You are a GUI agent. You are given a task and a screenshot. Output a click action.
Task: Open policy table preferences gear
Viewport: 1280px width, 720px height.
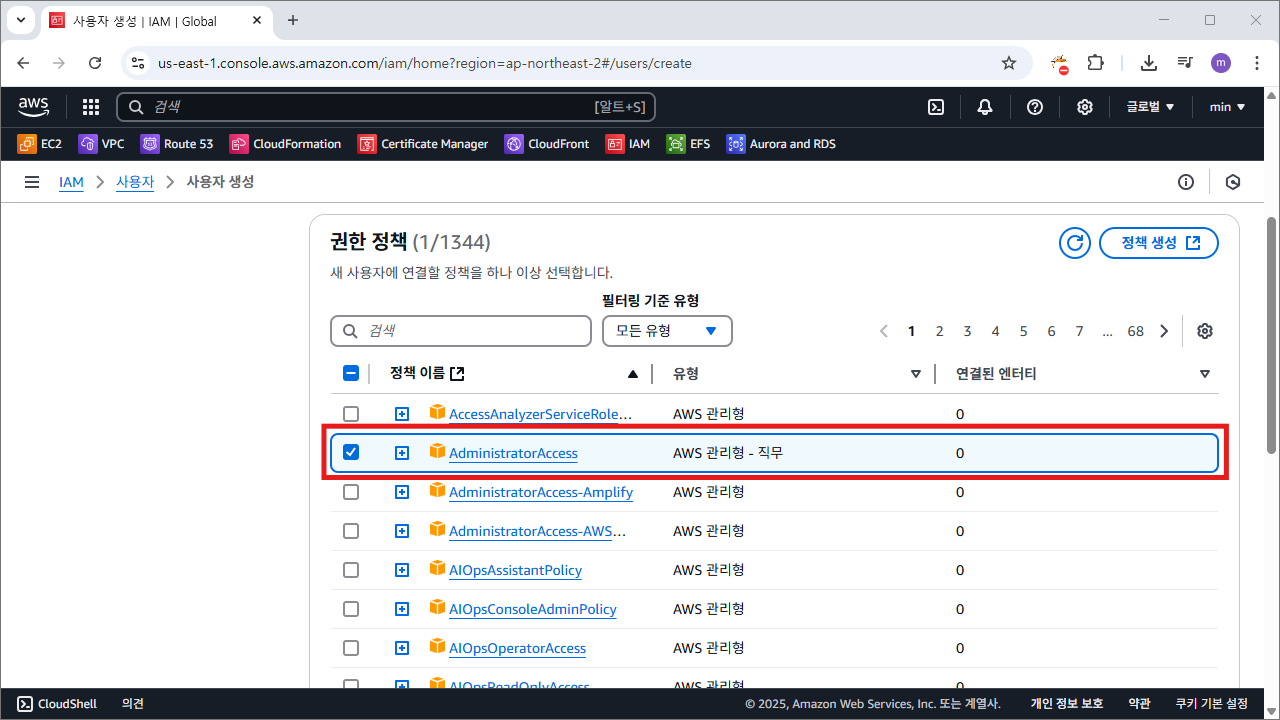(1205, 331)
